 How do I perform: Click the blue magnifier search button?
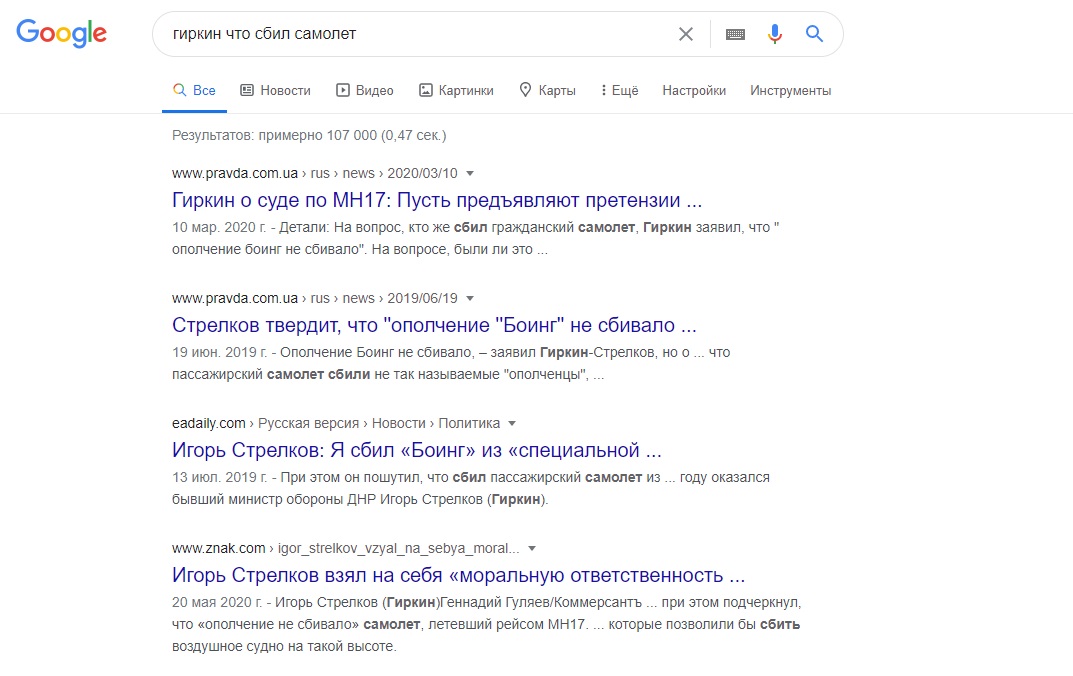click(814, 34)
